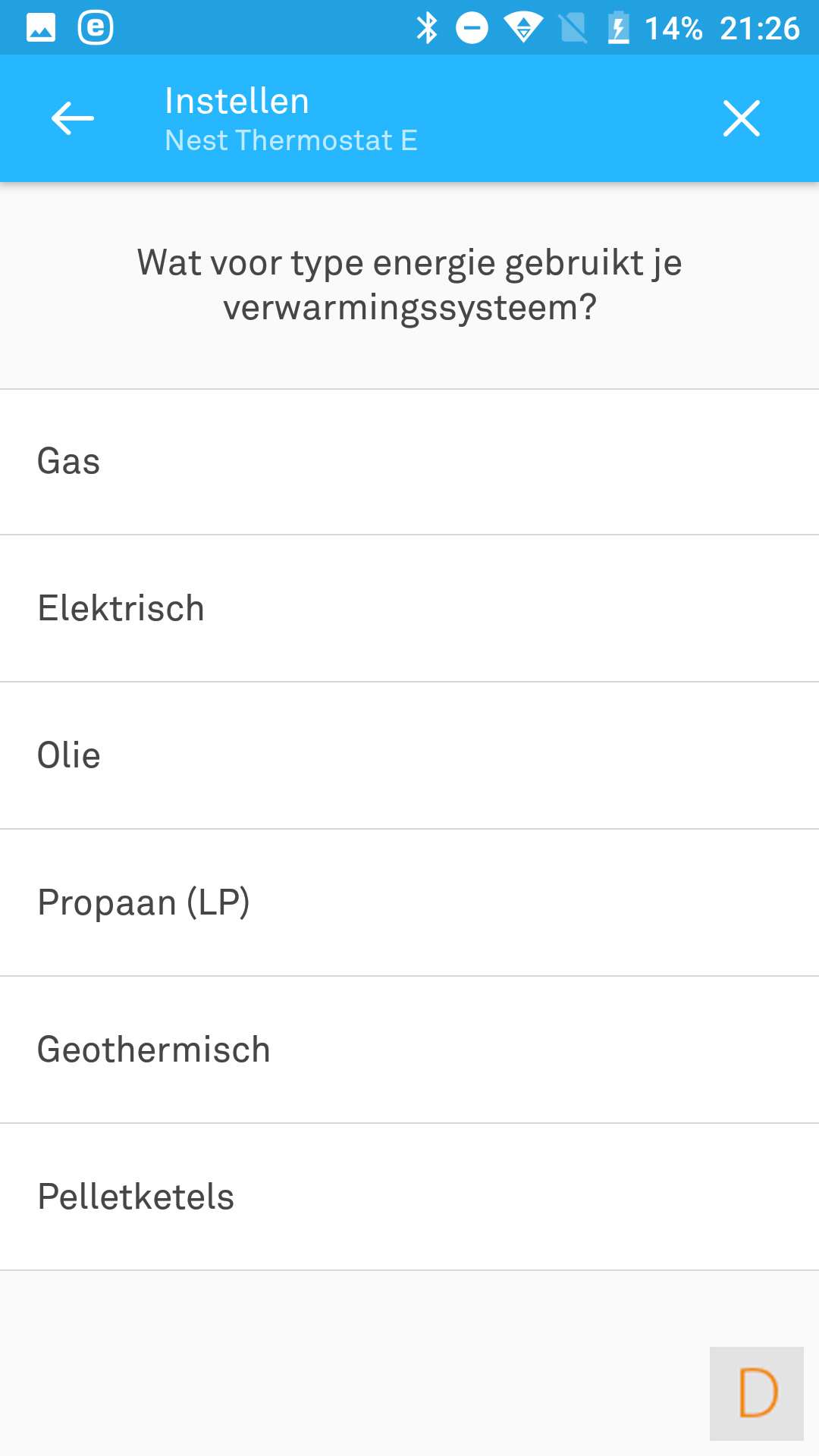Tap the orange D icon
The image size is (819, 1456).
(x=757, y=1393)
